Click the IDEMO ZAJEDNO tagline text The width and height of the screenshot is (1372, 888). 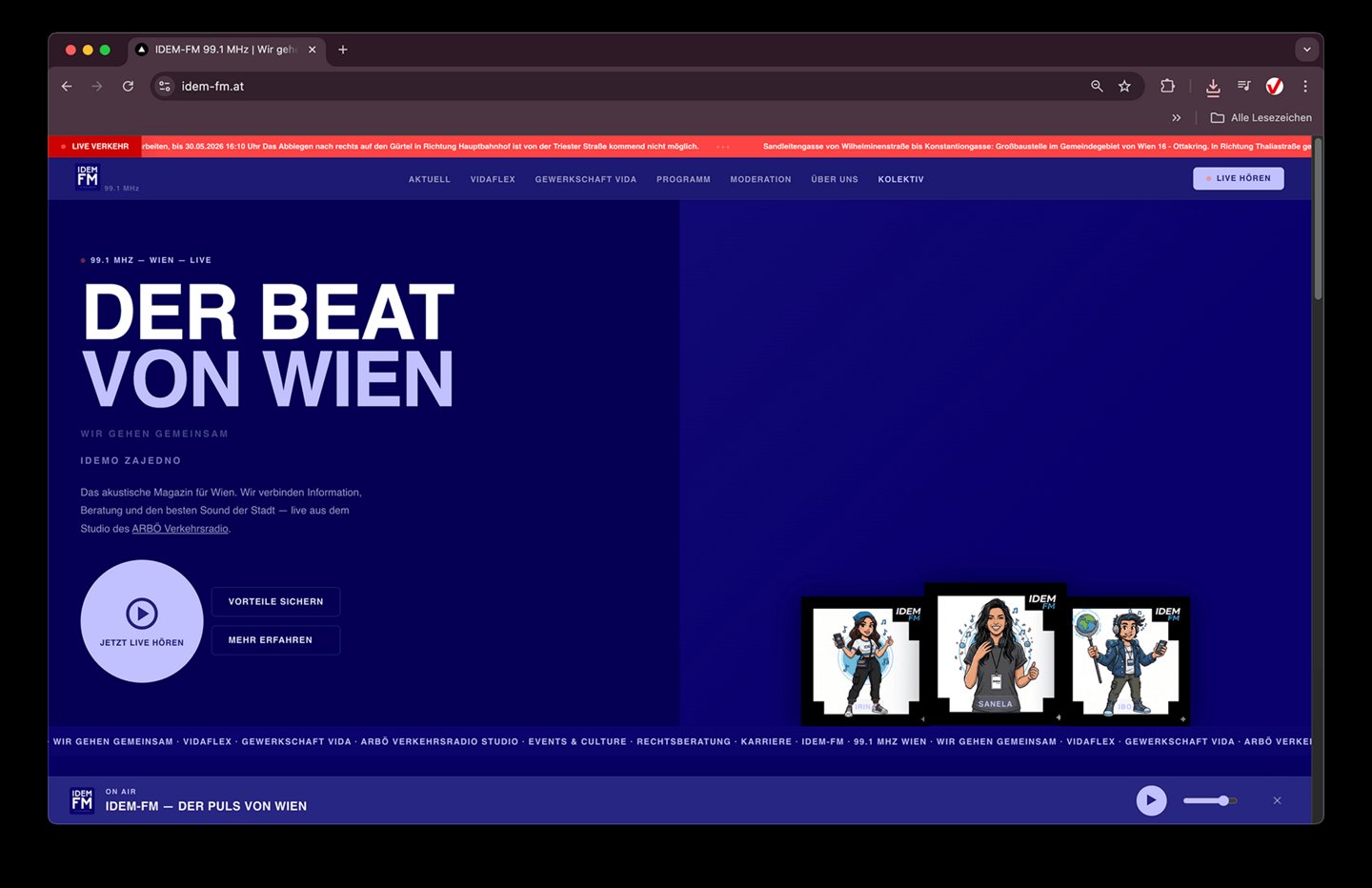point(131,460)
